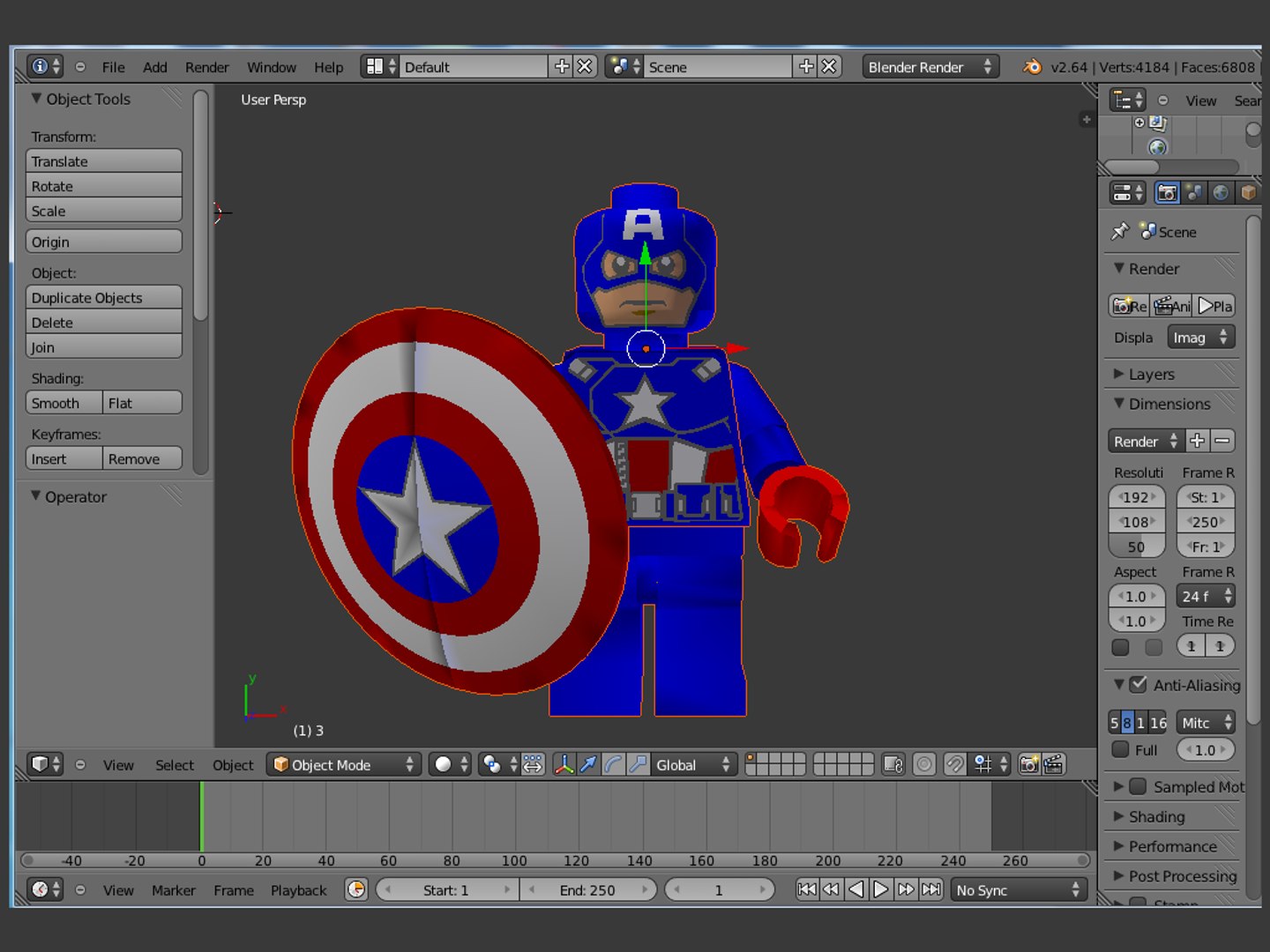Open the Window menu
1270x952 pixels.
[272, 67]
